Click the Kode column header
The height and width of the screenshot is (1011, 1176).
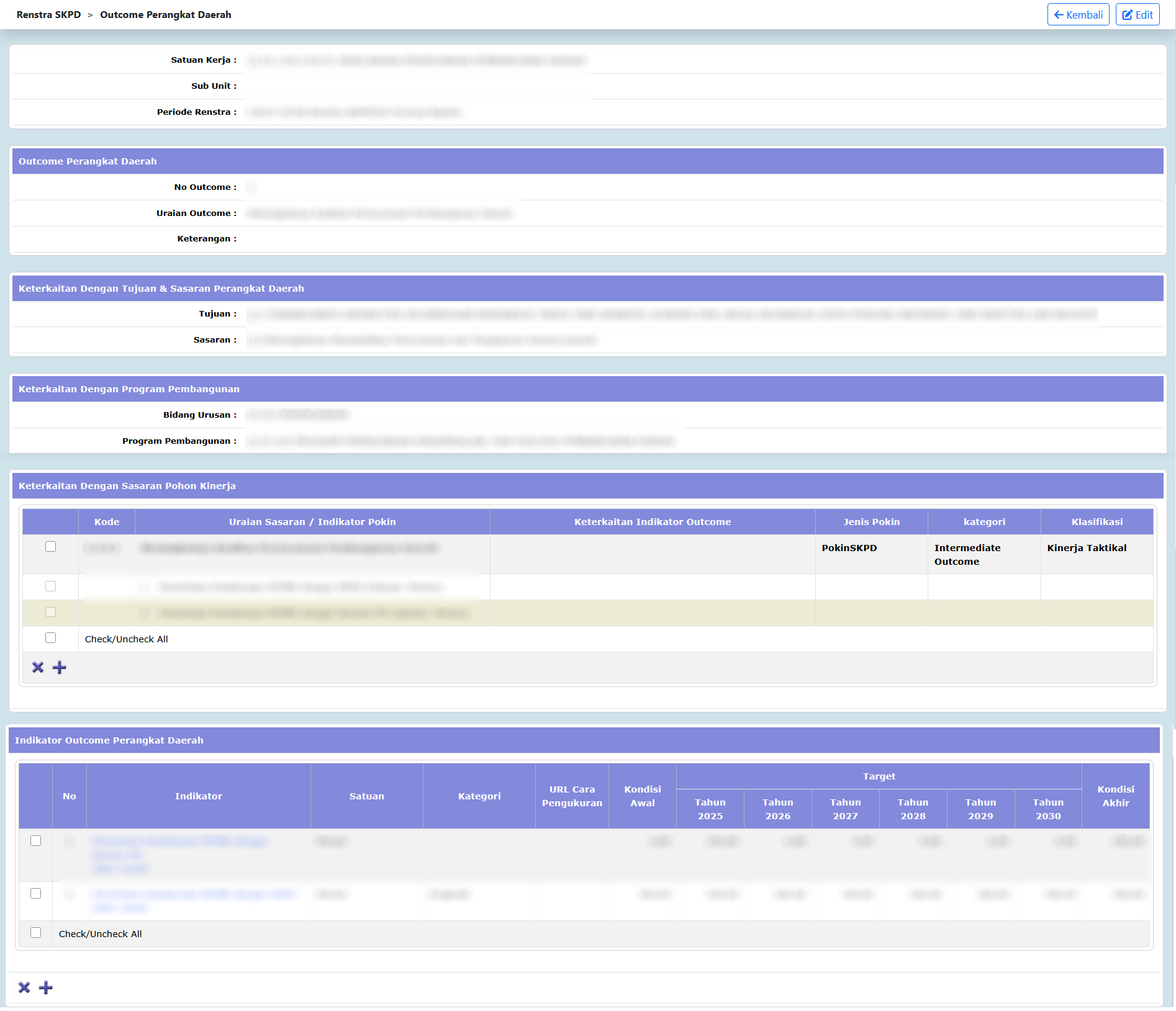107,522
